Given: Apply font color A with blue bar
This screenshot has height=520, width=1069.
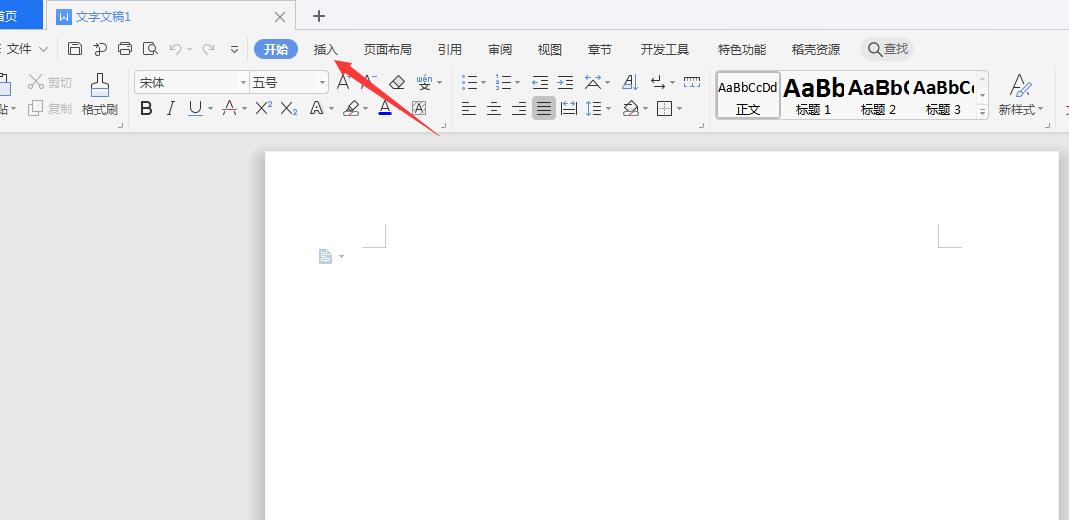Looking at the screenshot, I should (x=385, y=108).
